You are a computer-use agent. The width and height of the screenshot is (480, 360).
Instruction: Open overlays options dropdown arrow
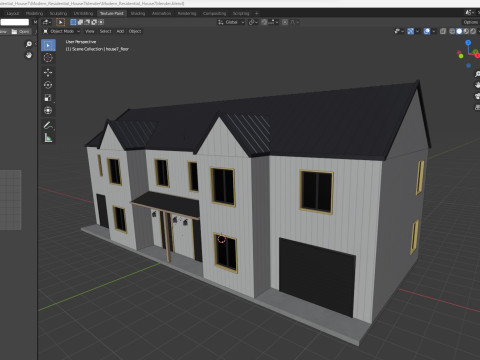click(x=433, y=31)
